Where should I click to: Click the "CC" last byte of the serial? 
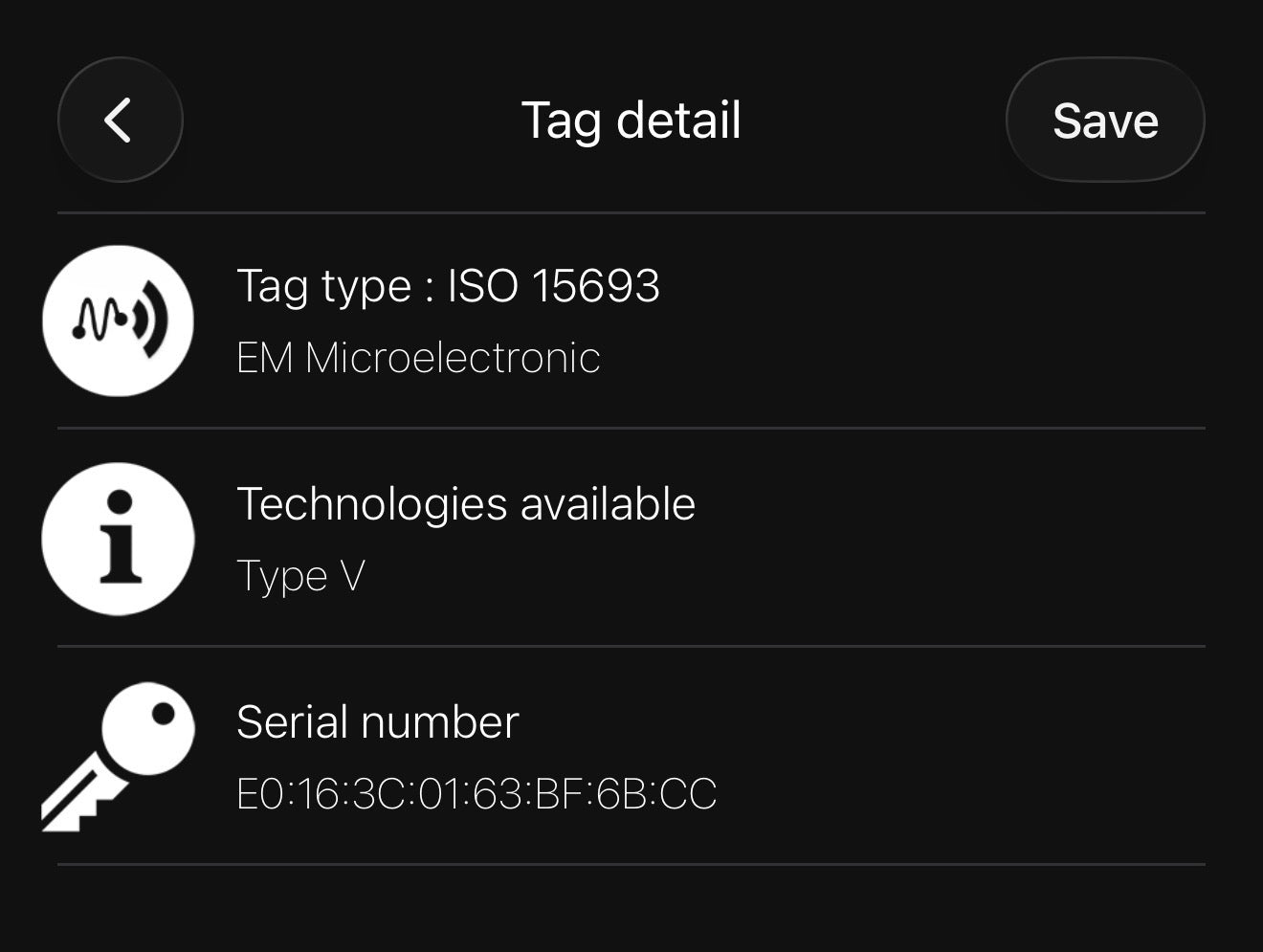[689, 794]
